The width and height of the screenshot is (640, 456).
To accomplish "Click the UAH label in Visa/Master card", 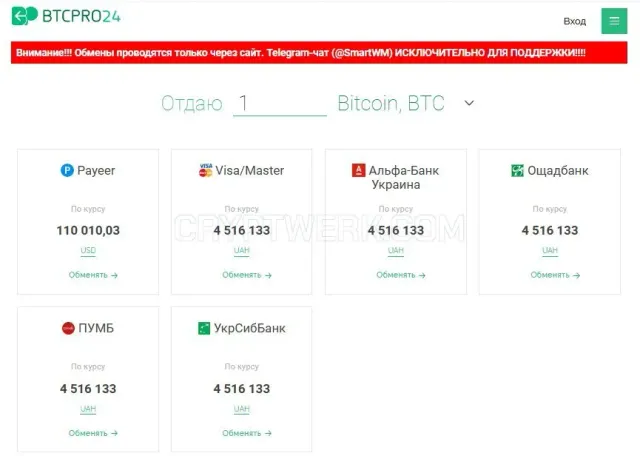I will 242,250.
